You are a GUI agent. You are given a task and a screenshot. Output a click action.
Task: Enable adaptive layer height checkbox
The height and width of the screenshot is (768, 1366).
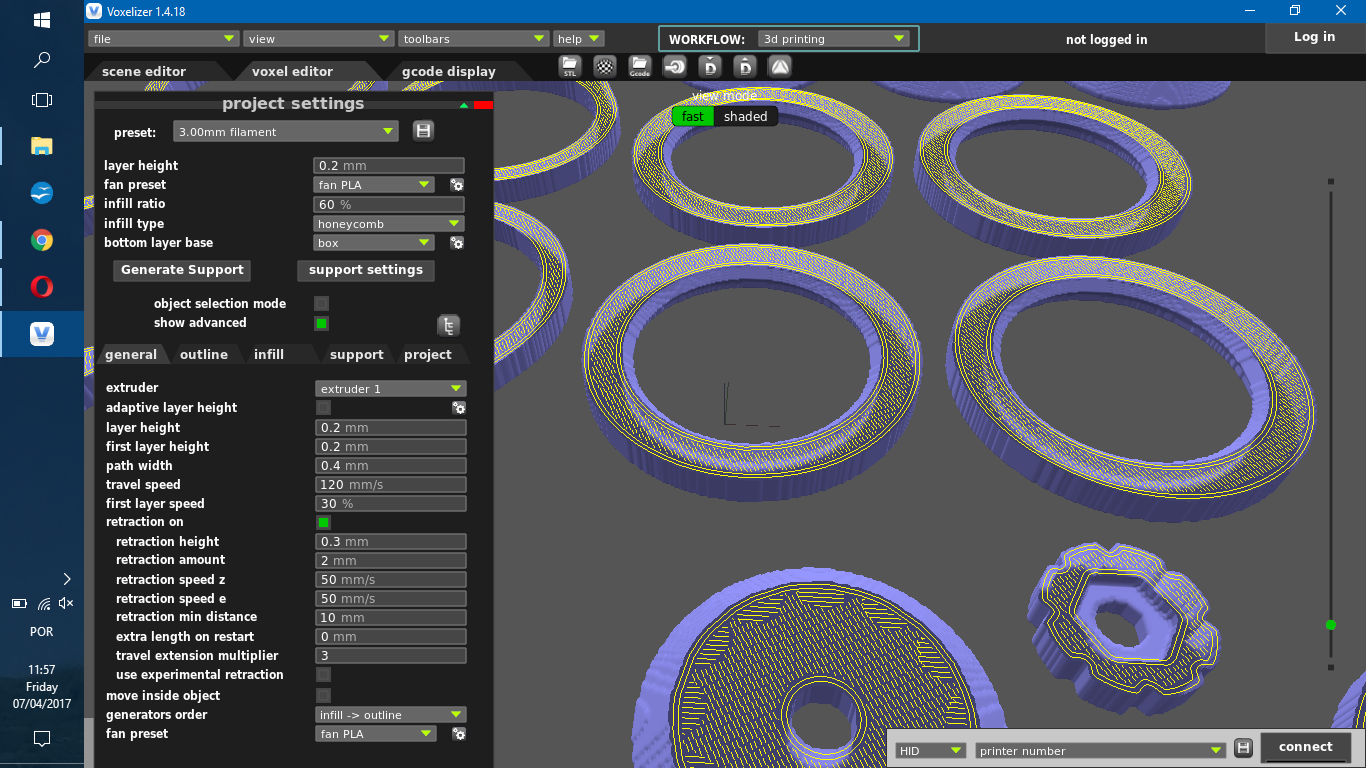[323, 407]
